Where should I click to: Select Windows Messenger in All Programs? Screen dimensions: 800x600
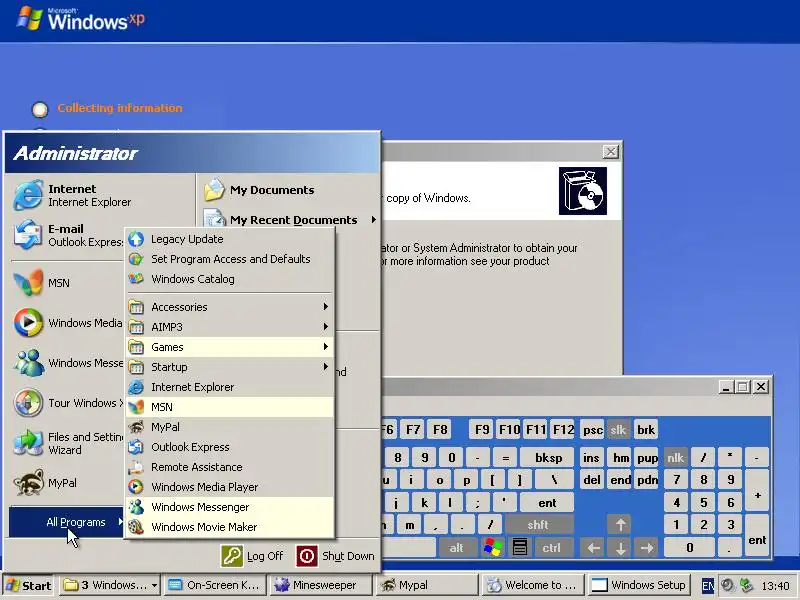pos(230,507)
